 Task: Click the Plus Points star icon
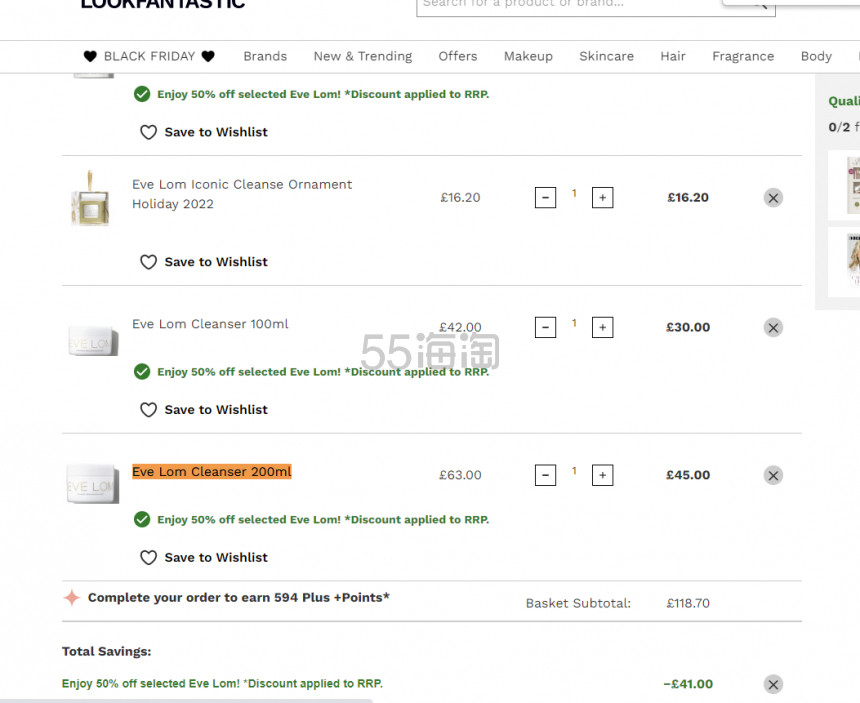(x=72, y=597)
